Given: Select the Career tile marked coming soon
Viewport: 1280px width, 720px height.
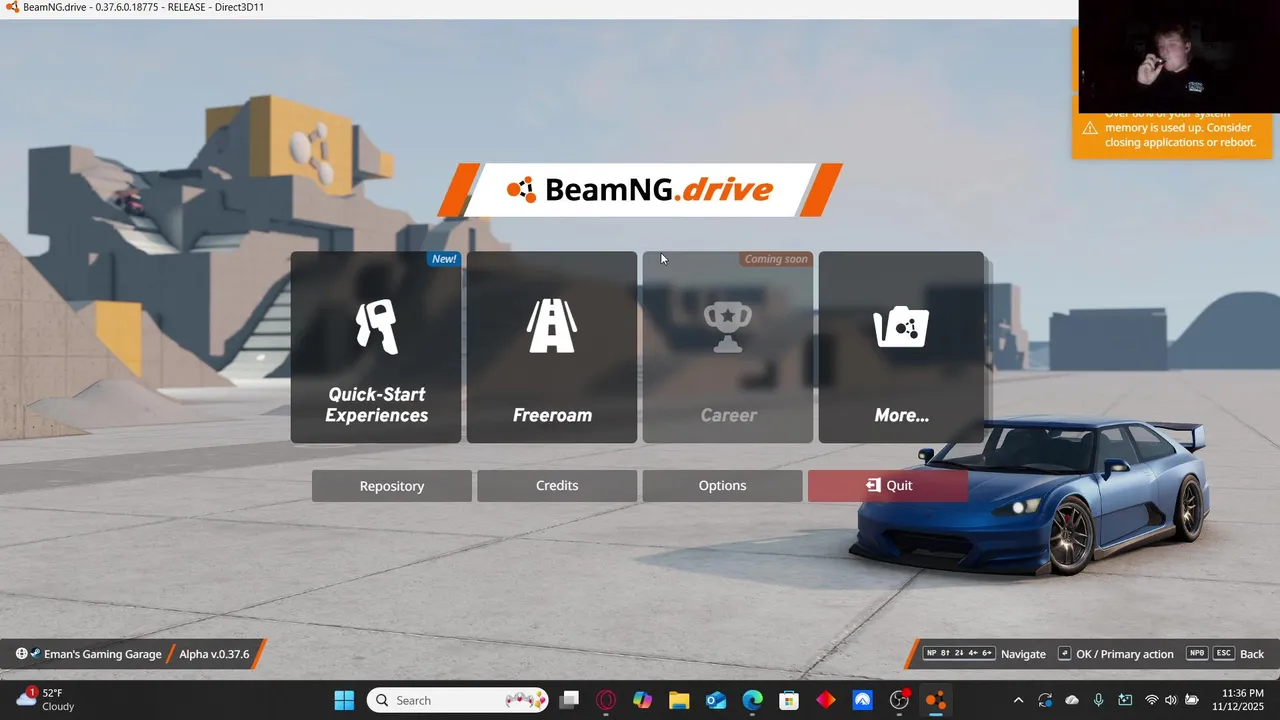Looking at the screenshot, I should pos(728,347).
